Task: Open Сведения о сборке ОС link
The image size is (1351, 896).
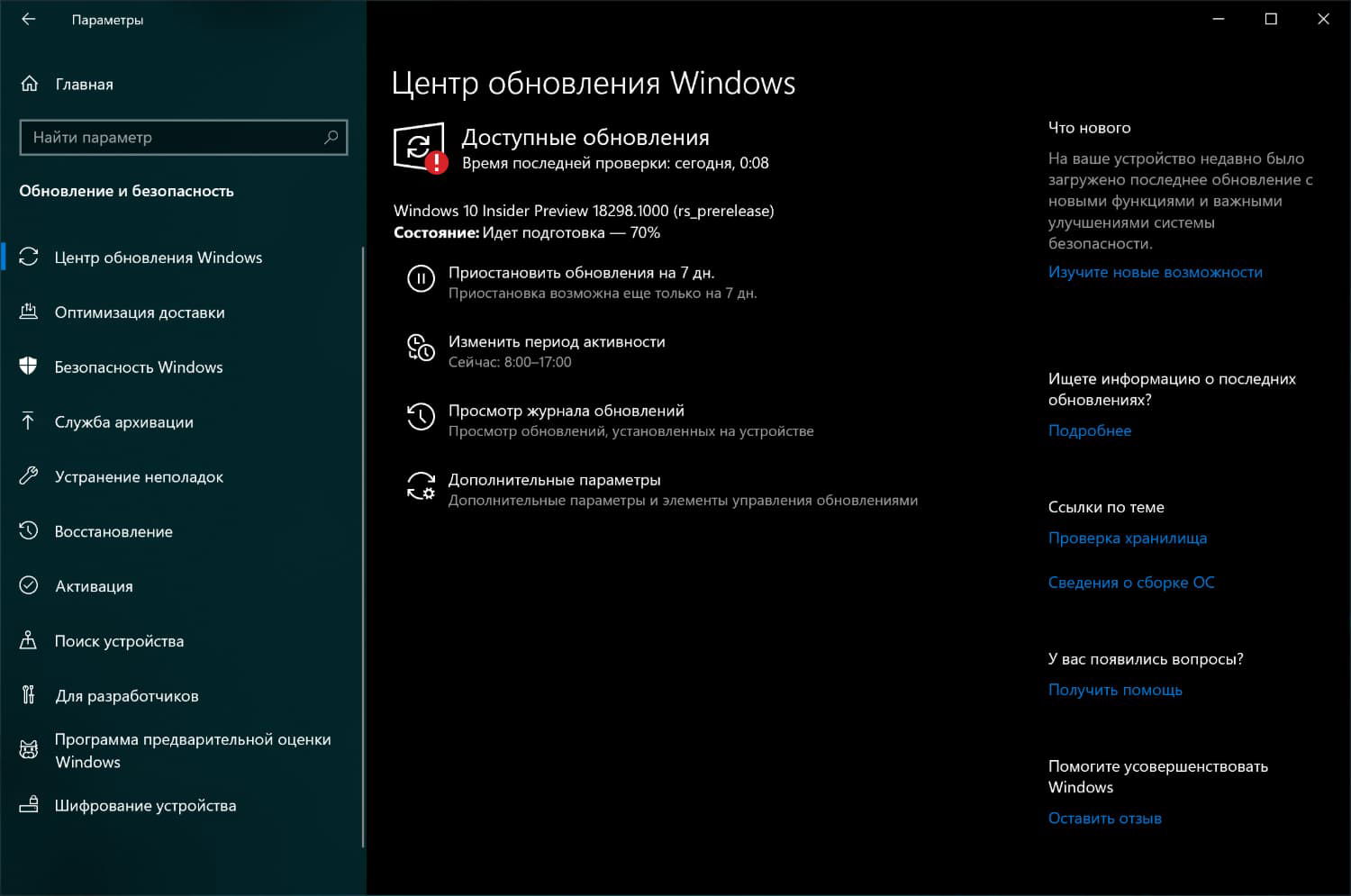Action: 1131,582
